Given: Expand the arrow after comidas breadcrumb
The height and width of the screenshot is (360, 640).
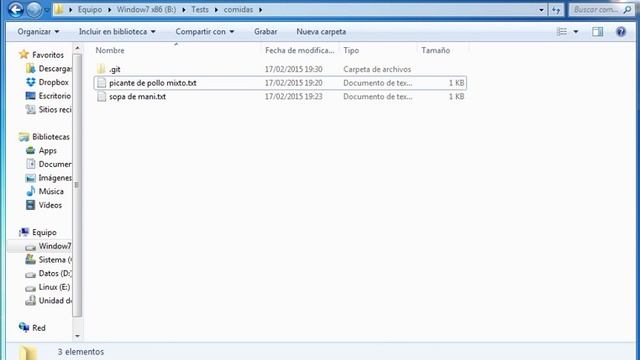Looking at the screenshot, I should tap(260, 10).
